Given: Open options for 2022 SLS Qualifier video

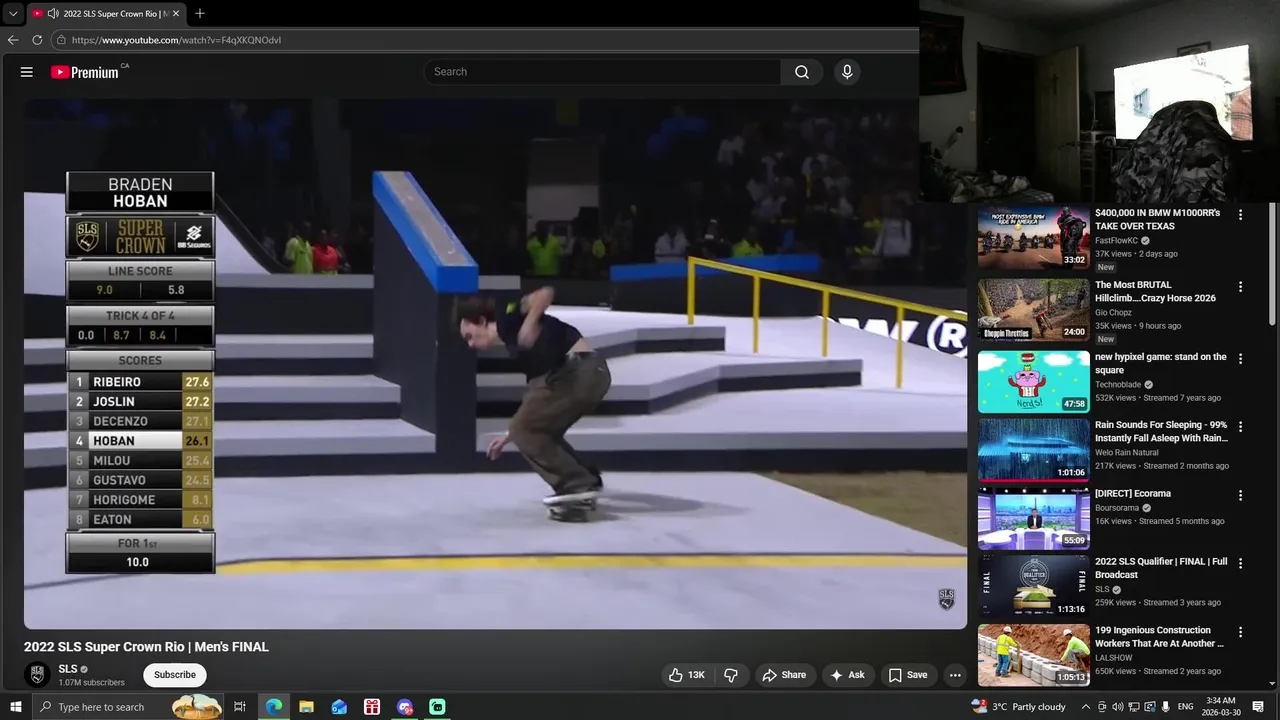Looking at the screenshot, I should pos(1241,563).
